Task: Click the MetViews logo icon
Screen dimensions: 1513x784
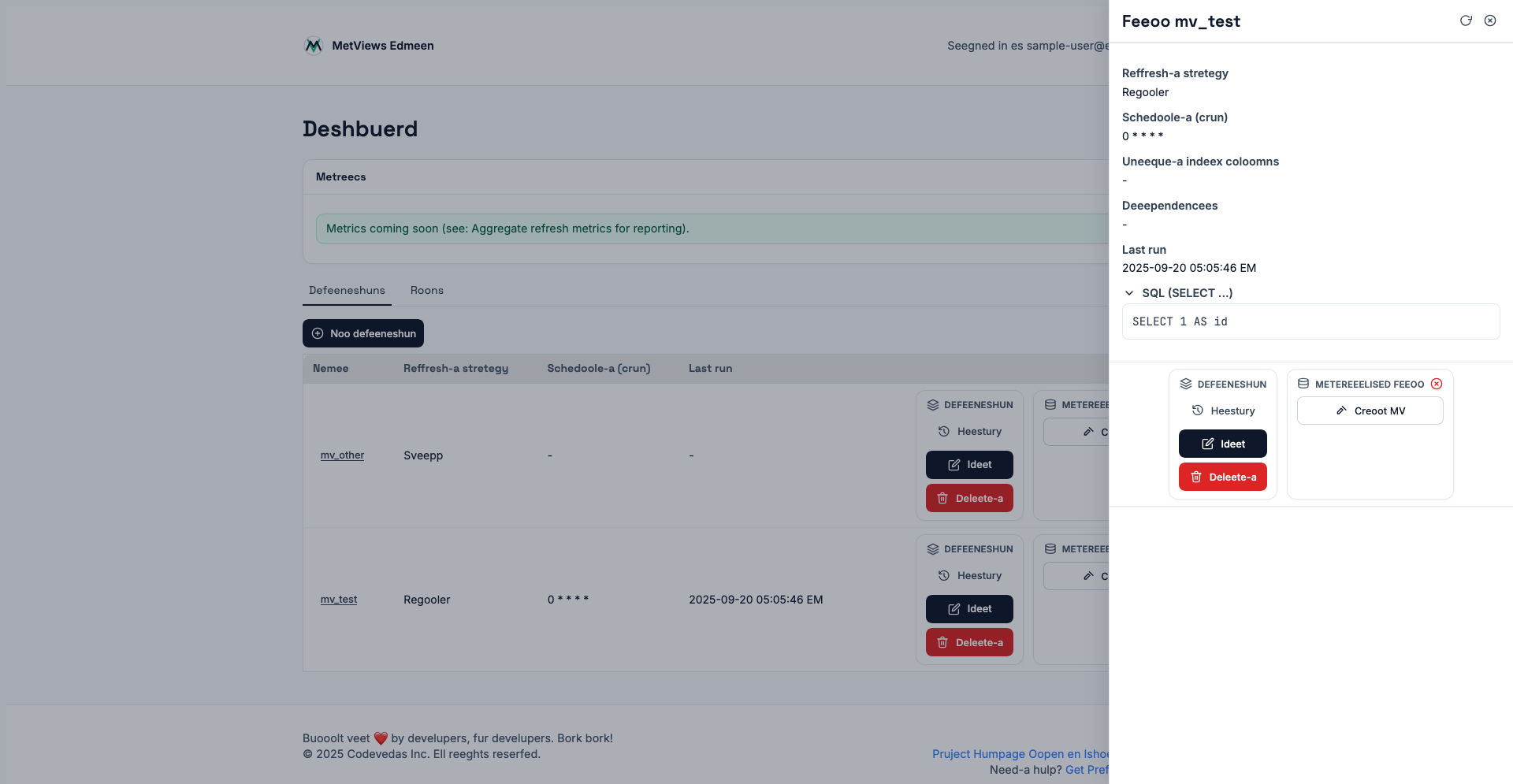Action: 314,46
